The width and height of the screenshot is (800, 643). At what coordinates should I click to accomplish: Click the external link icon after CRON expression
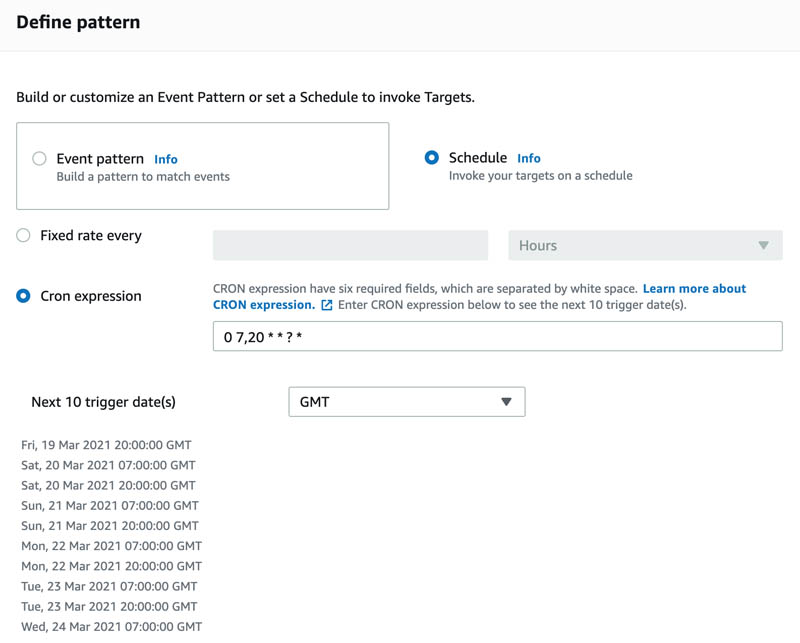pyautogui.click(x=327, y=305)
